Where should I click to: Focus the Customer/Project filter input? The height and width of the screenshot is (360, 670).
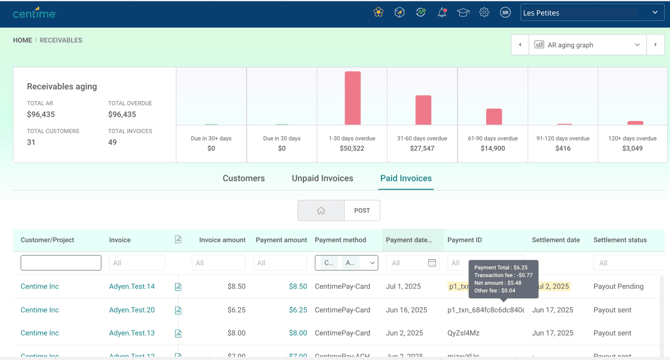pyautogui.click(x=61, y=263)
